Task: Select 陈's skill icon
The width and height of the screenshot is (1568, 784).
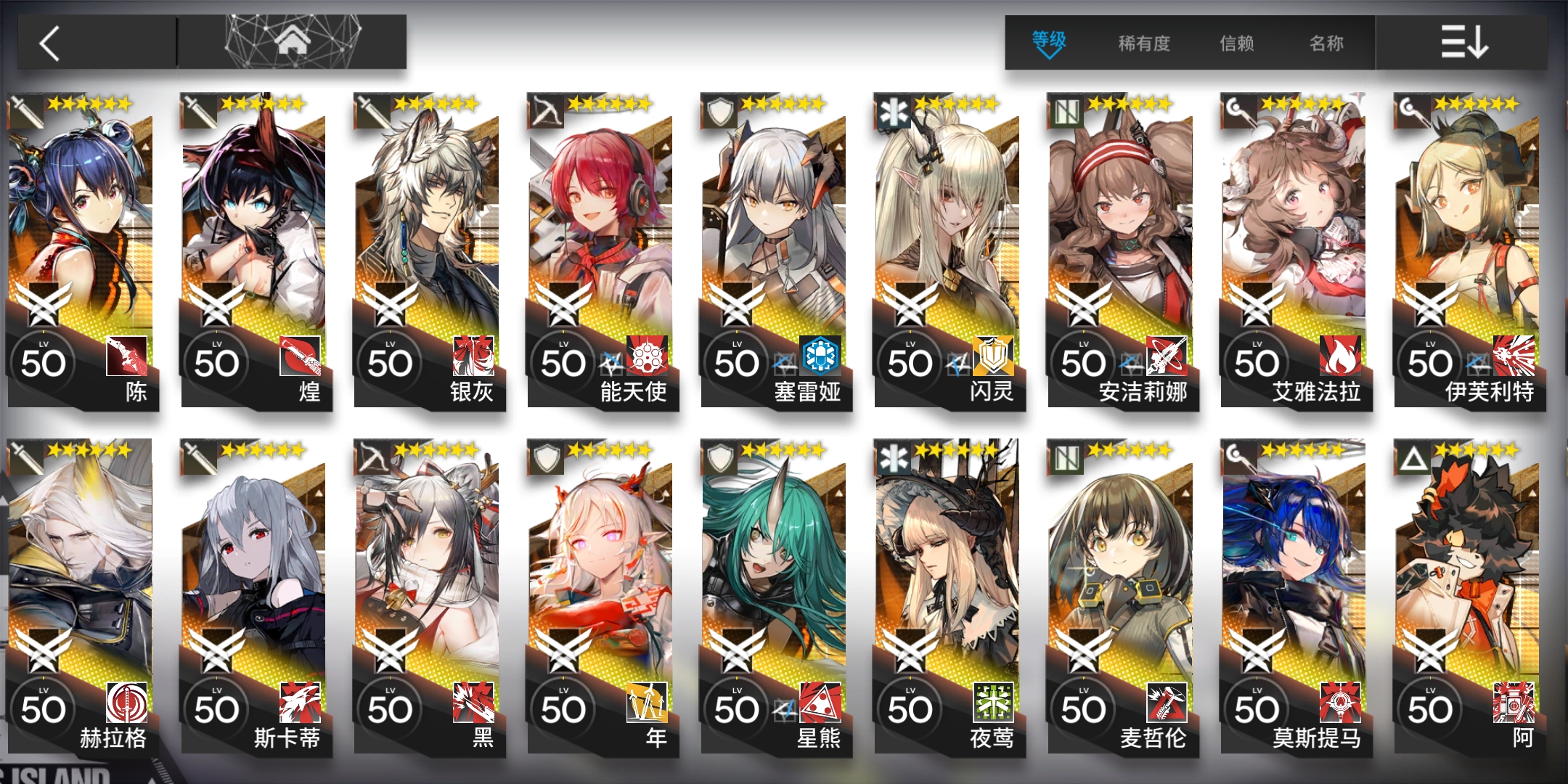Action: 126,356
